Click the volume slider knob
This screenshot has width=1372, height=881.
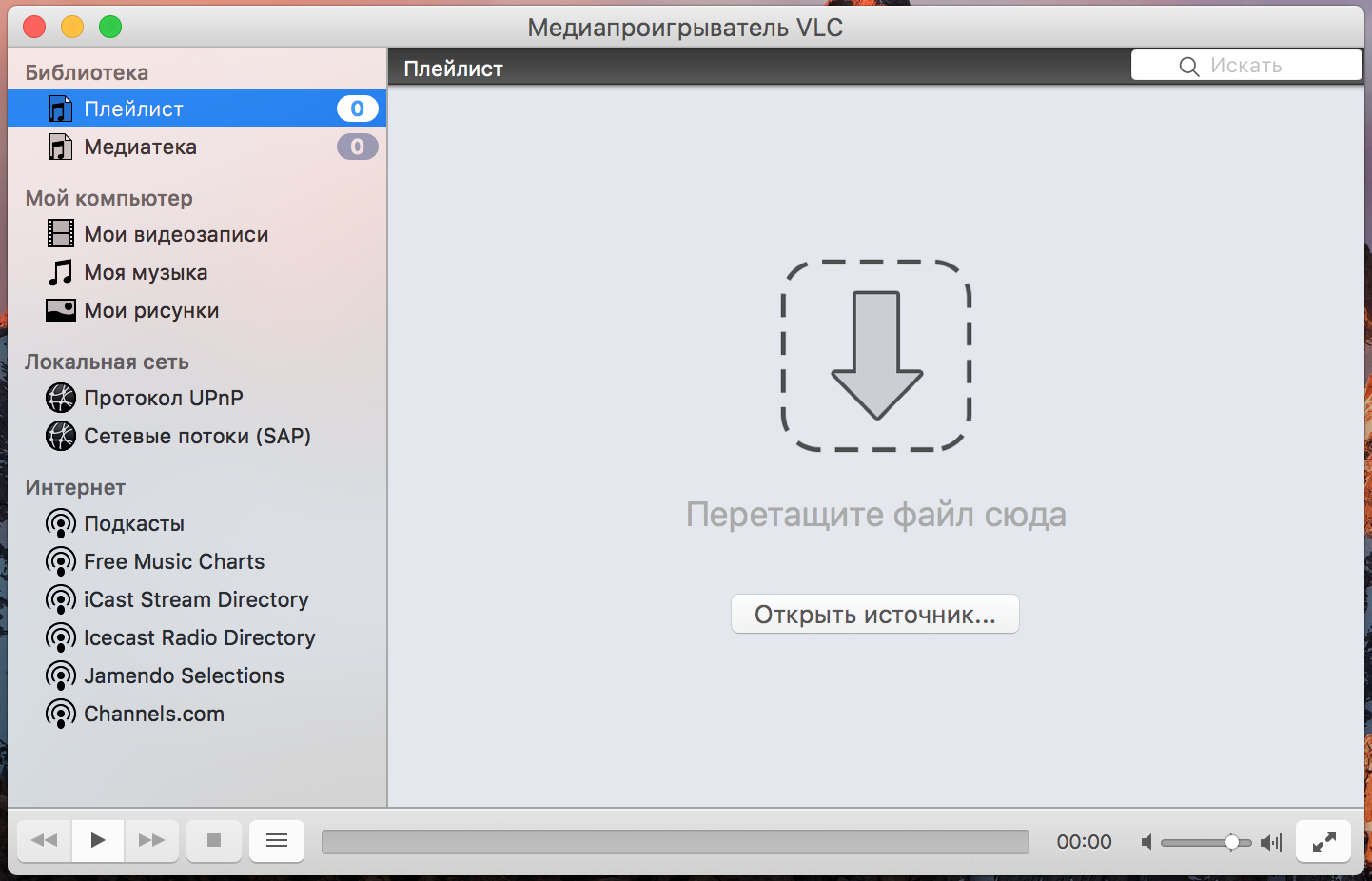[1232, 842]
